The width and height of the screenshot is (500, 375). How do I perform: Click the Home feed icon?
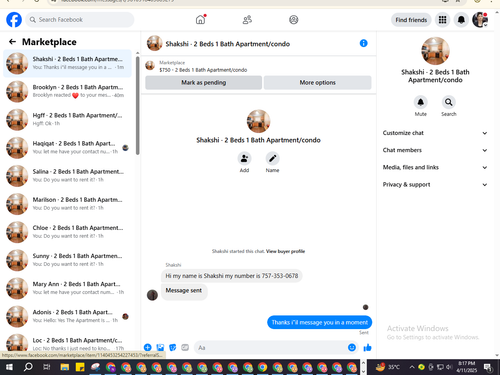click(x=200, y=20)
